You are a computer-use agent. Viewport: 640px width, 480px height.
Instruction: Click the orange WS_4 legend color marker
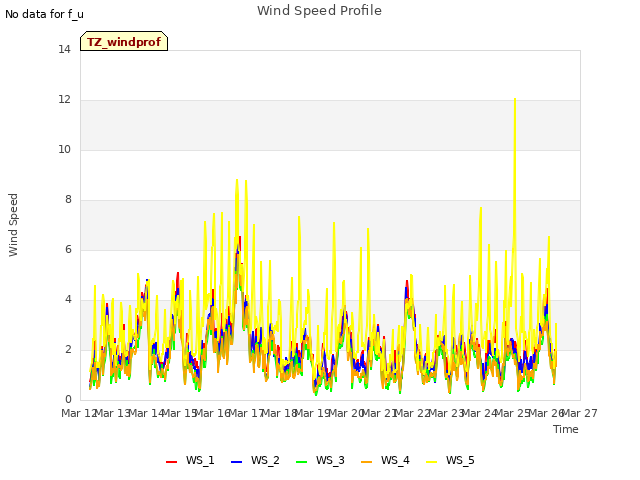pyautogui.click(x=366, y=462)
